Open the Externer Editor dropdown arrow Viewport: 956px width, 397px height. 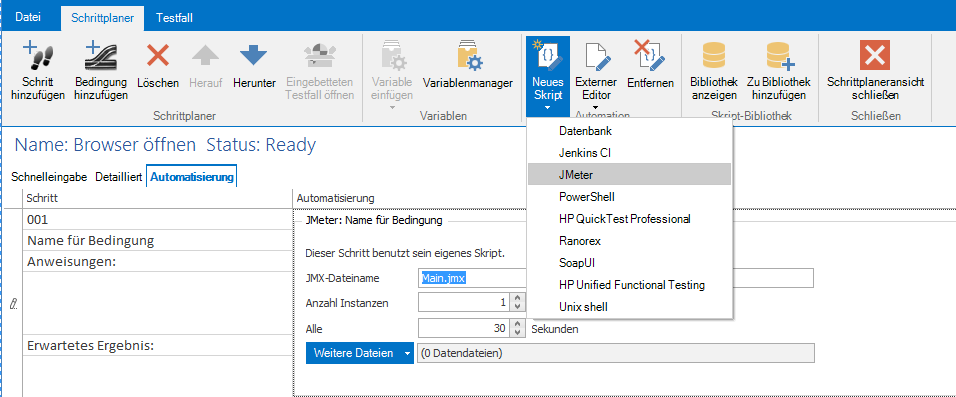(596, 108)
